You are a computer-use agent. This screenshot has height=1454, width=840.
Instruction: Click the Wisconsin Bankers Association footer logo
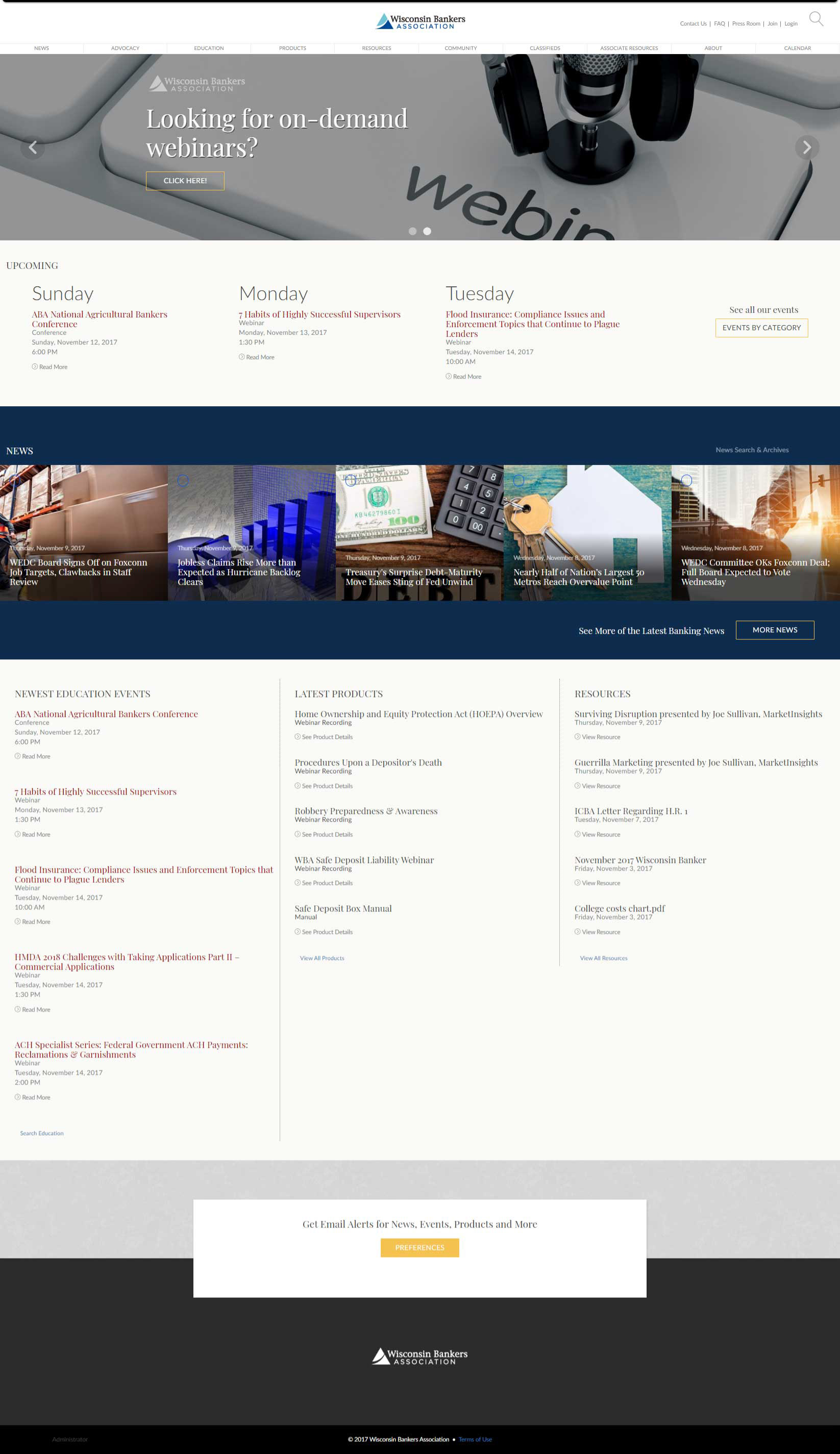click(x=420, y=1356)
